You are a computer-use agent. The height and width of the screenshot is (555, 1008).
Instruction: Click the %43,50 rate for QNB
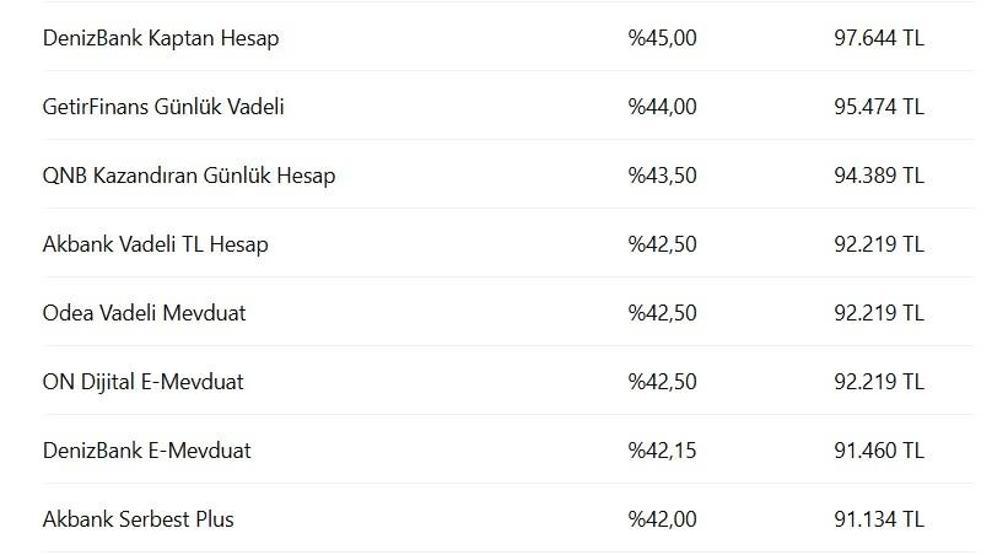coord(662,176)
